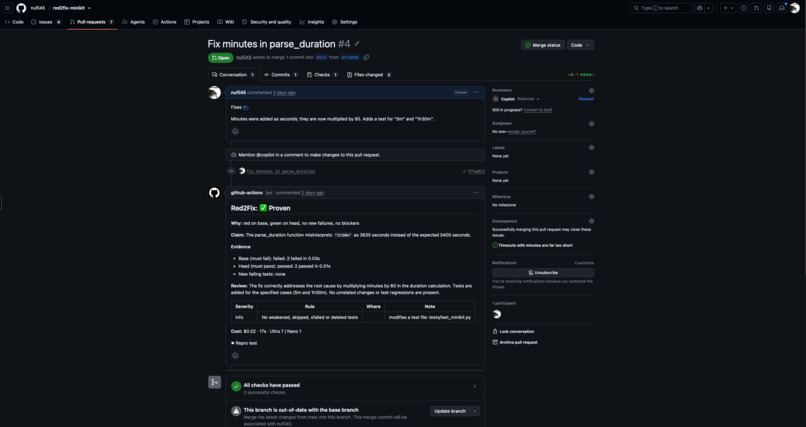This screenshot has width=806, height=427.
Task: Open Assignees settings gear
Action: [591, 124]
